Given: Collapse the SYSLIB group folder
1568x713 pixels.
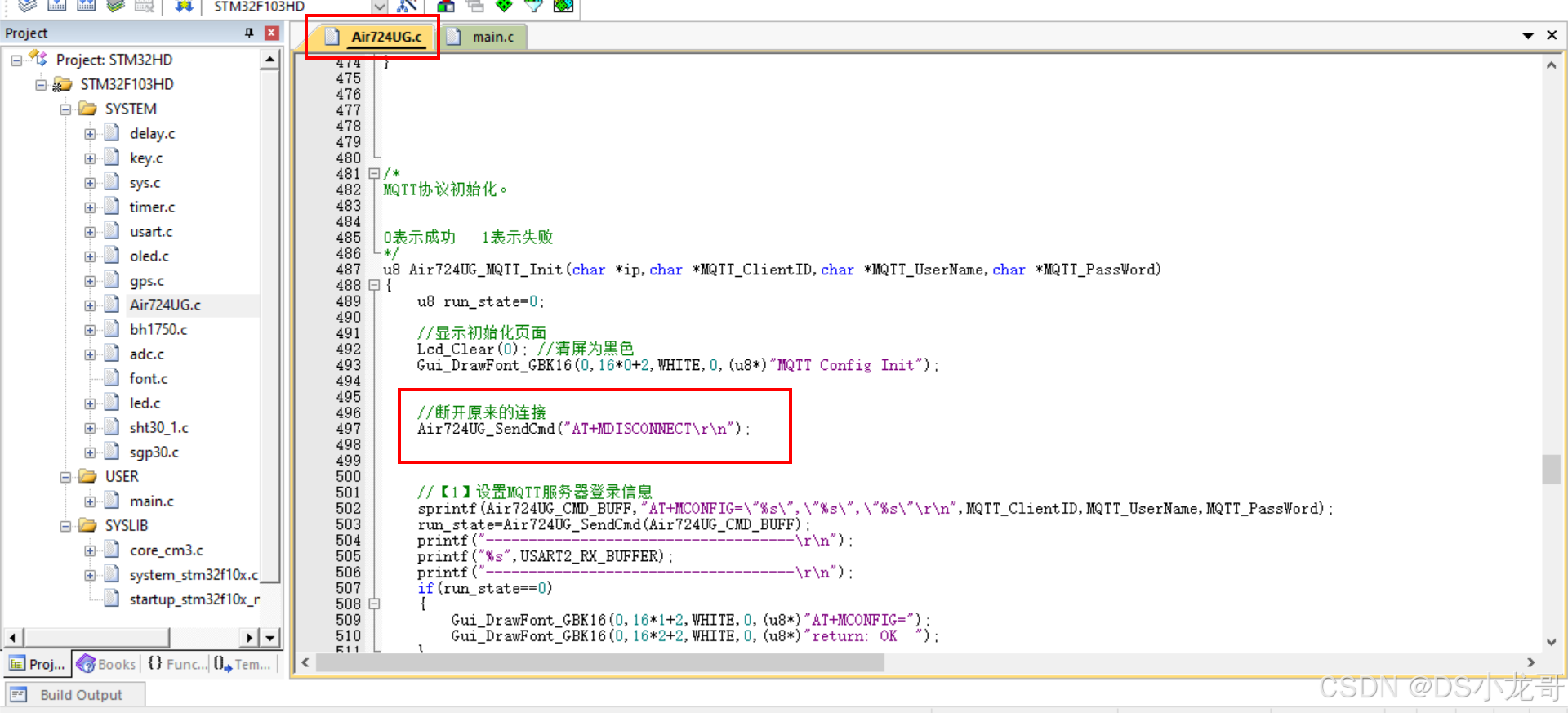Looking at the screenshot, I should [65, 526].
